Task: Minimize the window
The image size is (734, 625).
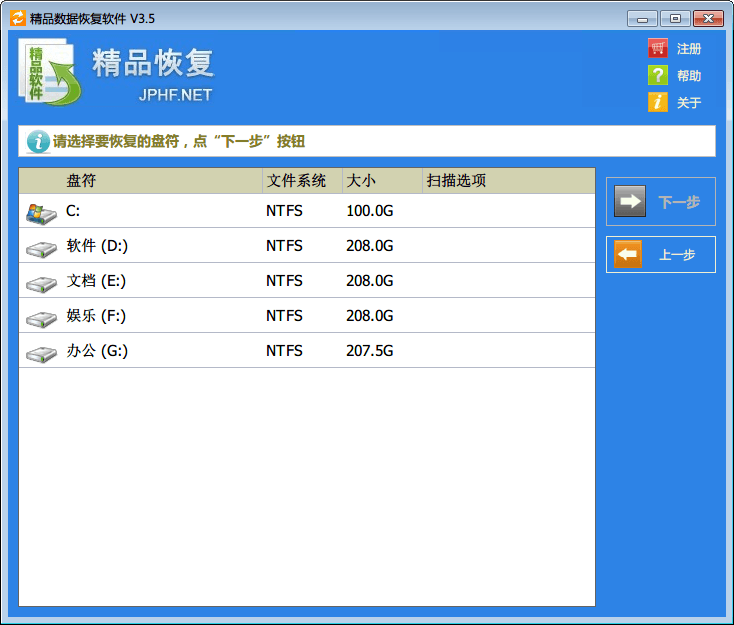Action: click(x=642, y=19)
